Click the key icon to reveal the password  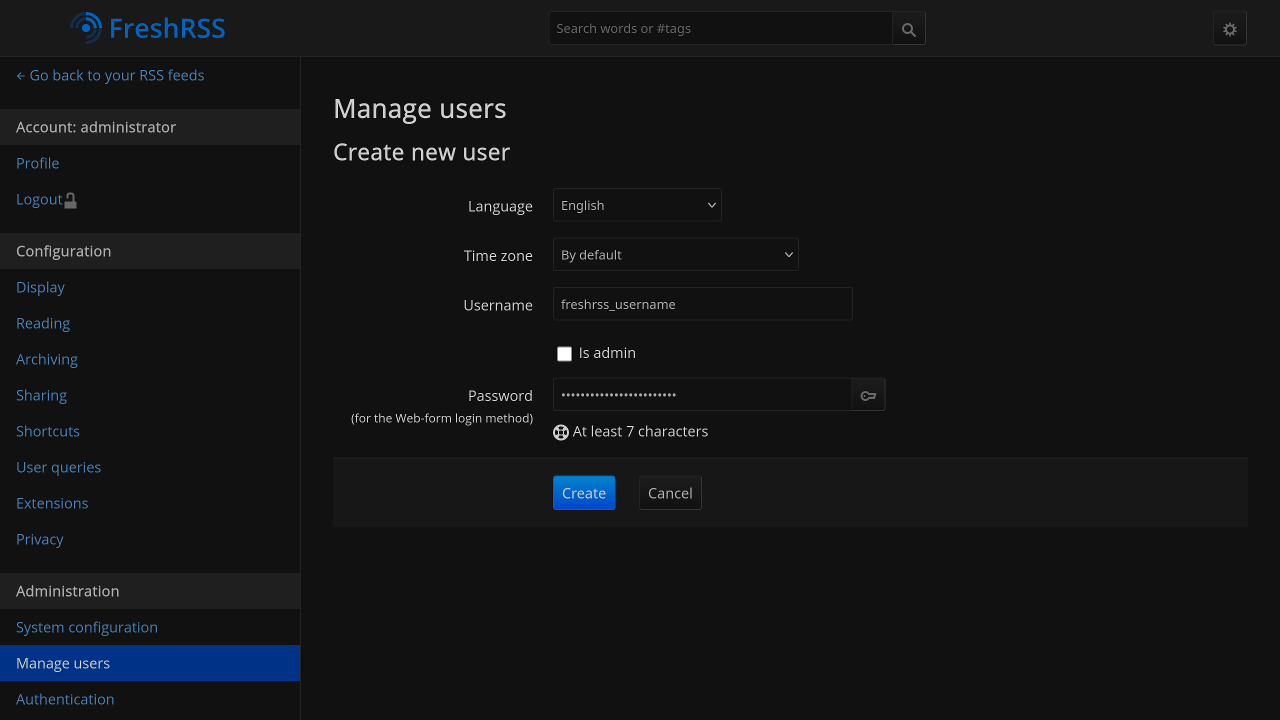coord(867,394)
